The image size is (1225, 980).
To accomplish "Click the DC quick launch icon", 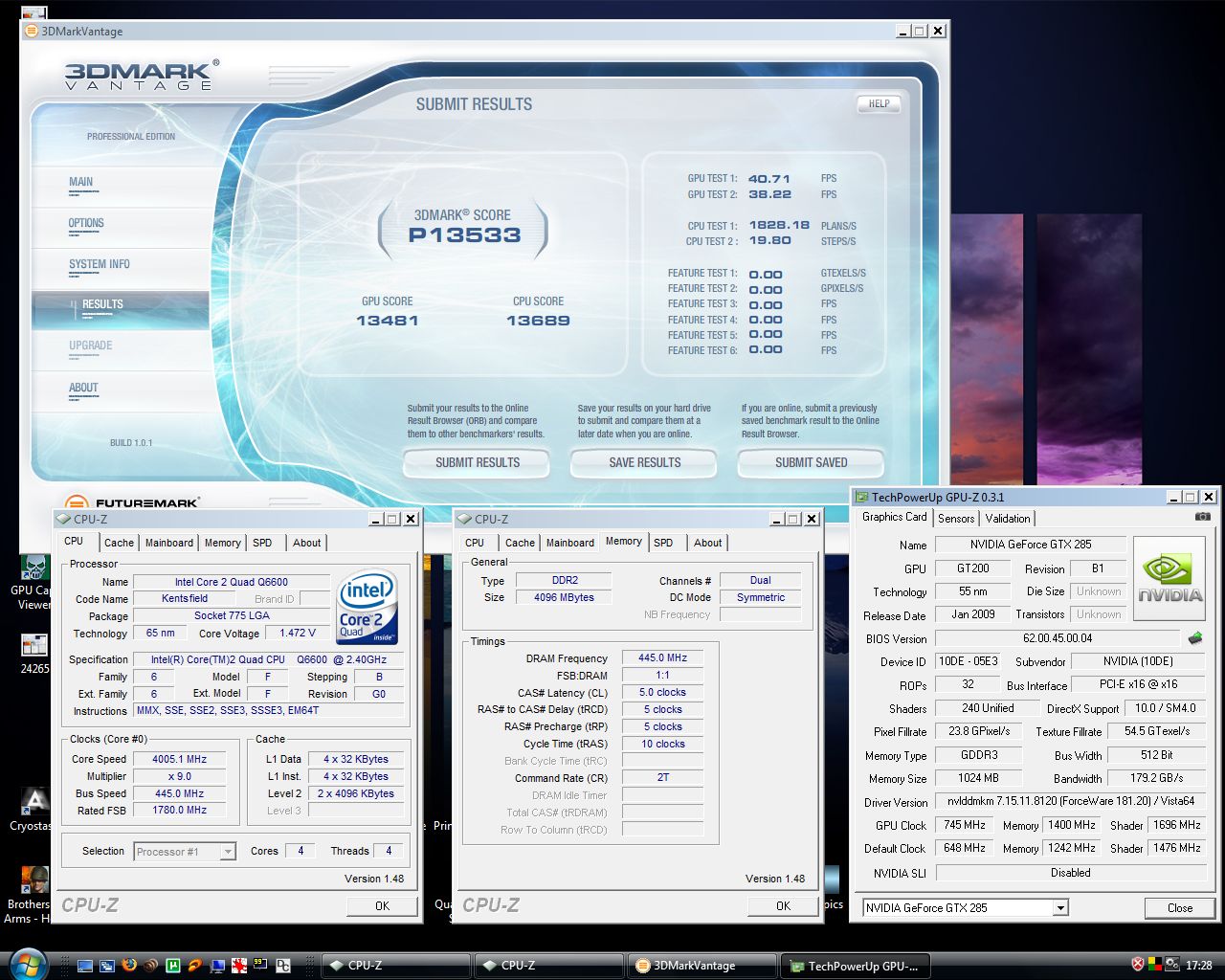I will tap(283, 966).
